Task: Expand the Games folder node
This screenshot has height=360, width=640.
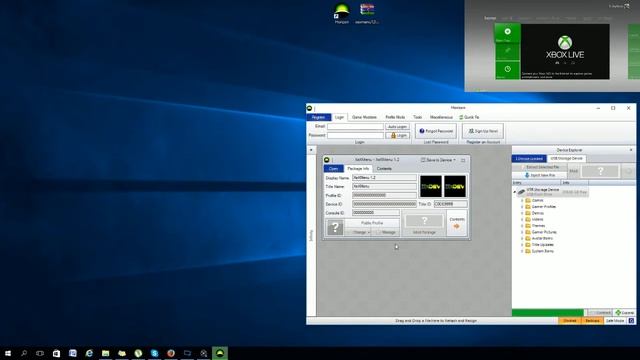Action: 522,200
